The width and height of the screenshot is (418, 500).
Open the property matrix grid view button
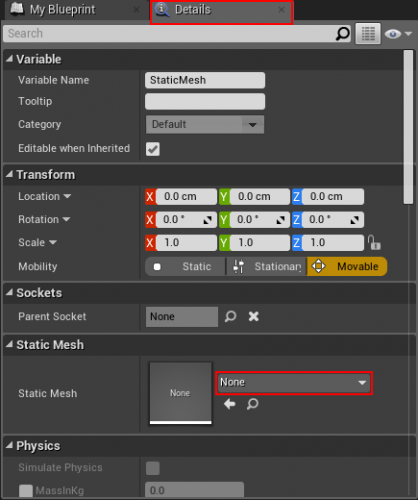[368, 34]
